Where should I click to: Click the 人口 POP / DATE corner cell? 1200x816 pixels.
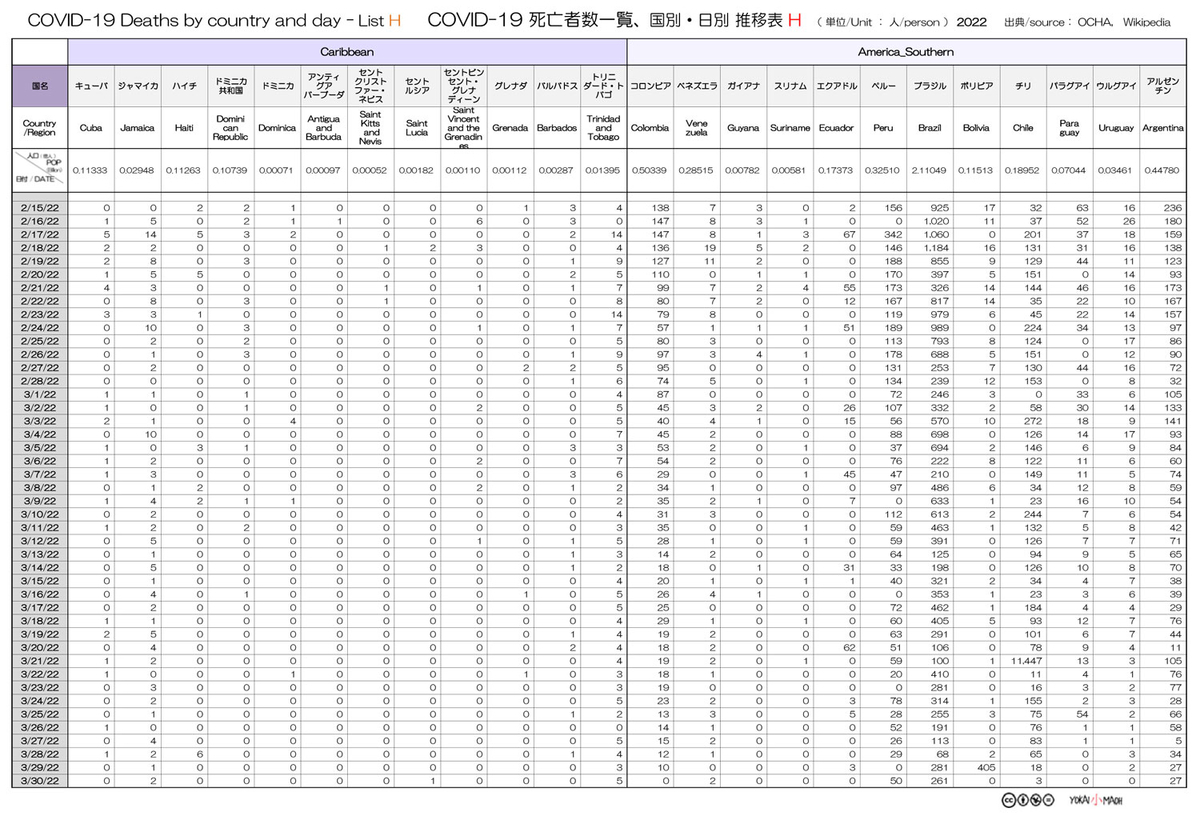(x=41, y=171)
